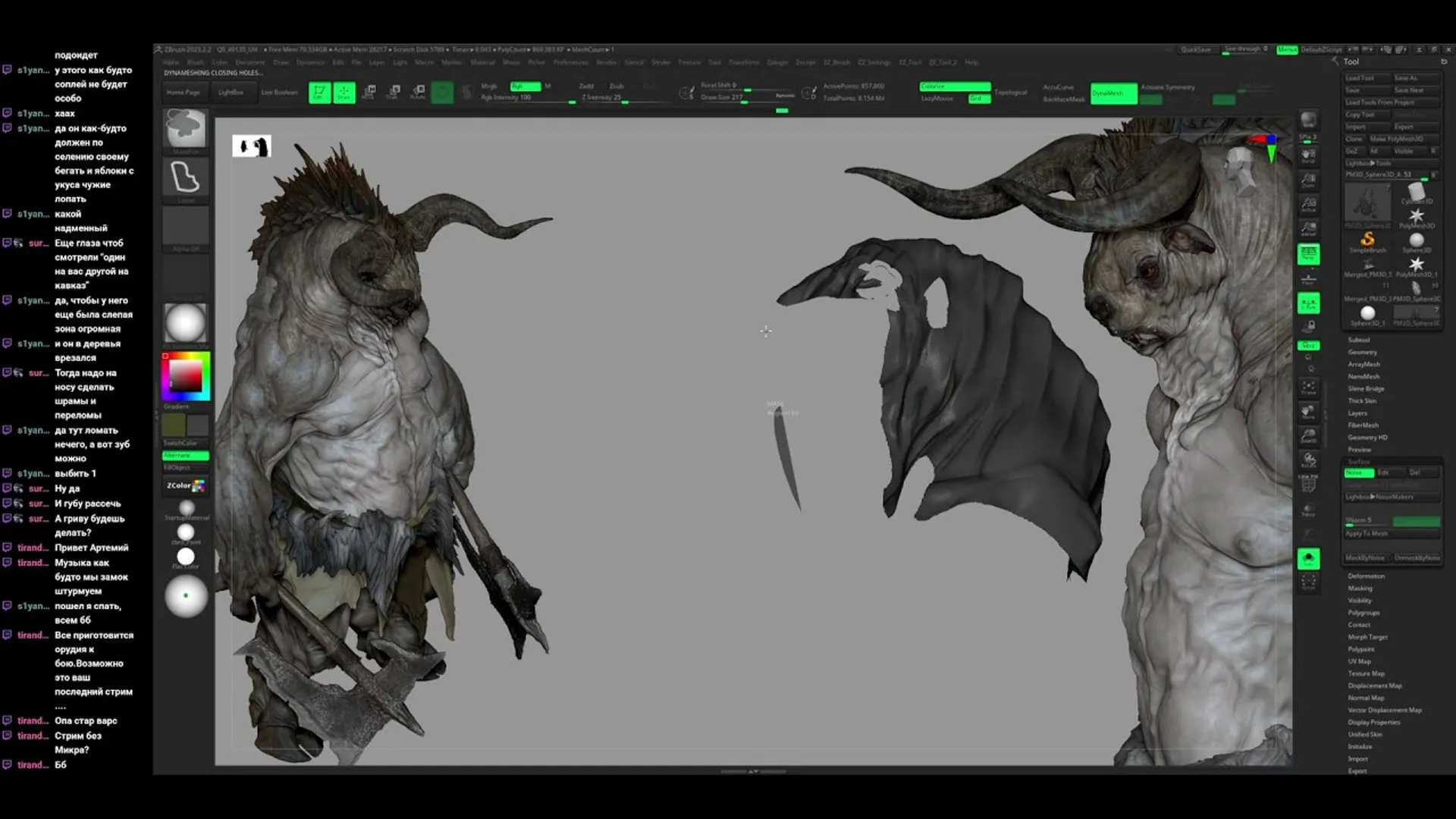Image resolution: width=1456 pixels, height=819 pixels.
Task: Open the Stroke menu
Action: coord(661,62)
